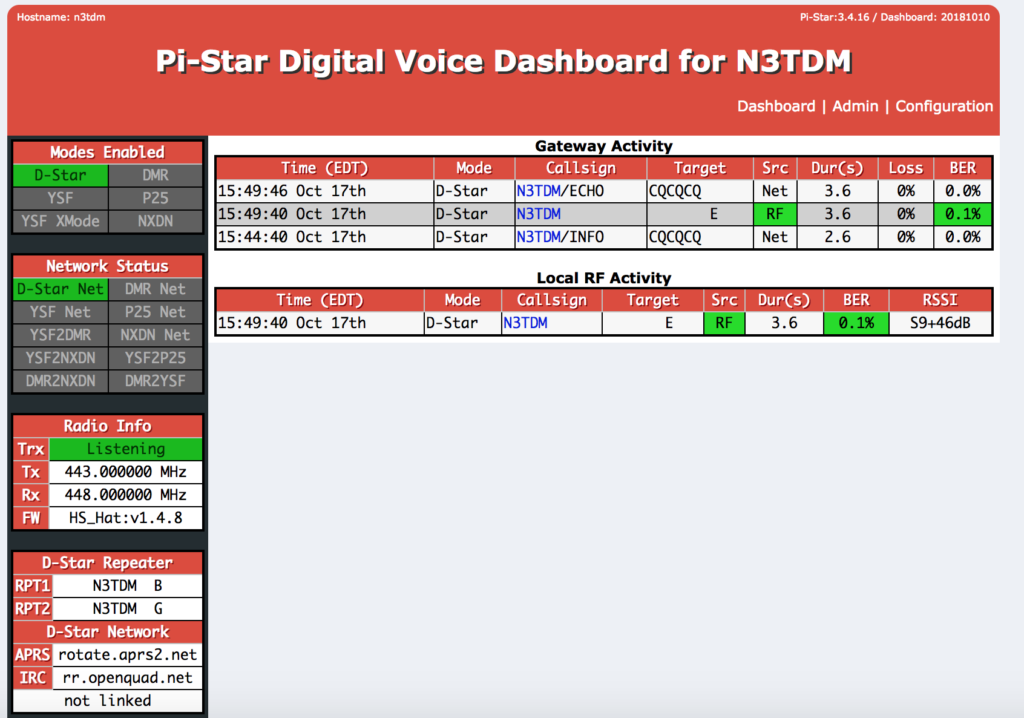Click the BER column header in Gateway Activity
The image size is (1024, 718).
(x=962, y=168)
